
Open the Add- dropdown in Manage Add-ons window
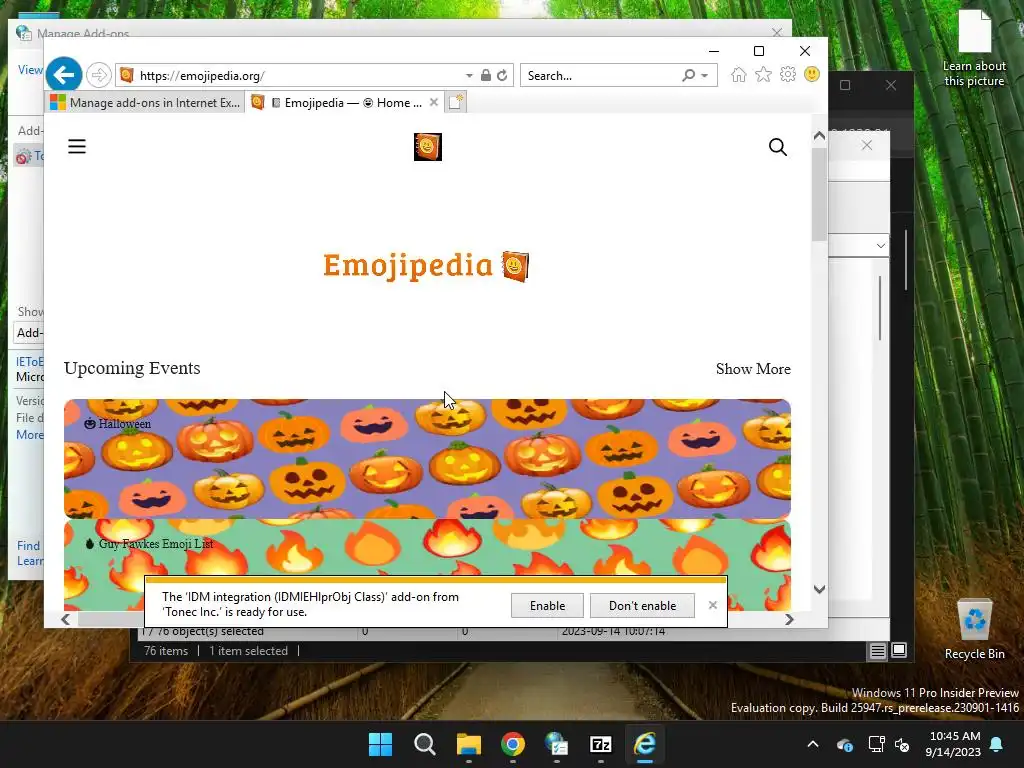[29, 332]
